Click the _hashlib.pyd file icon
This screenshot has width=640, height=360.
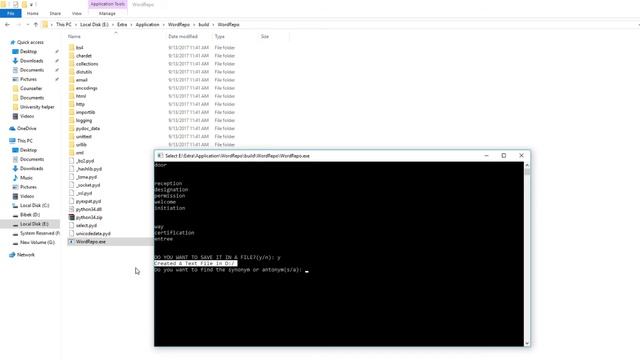(71, 169)
